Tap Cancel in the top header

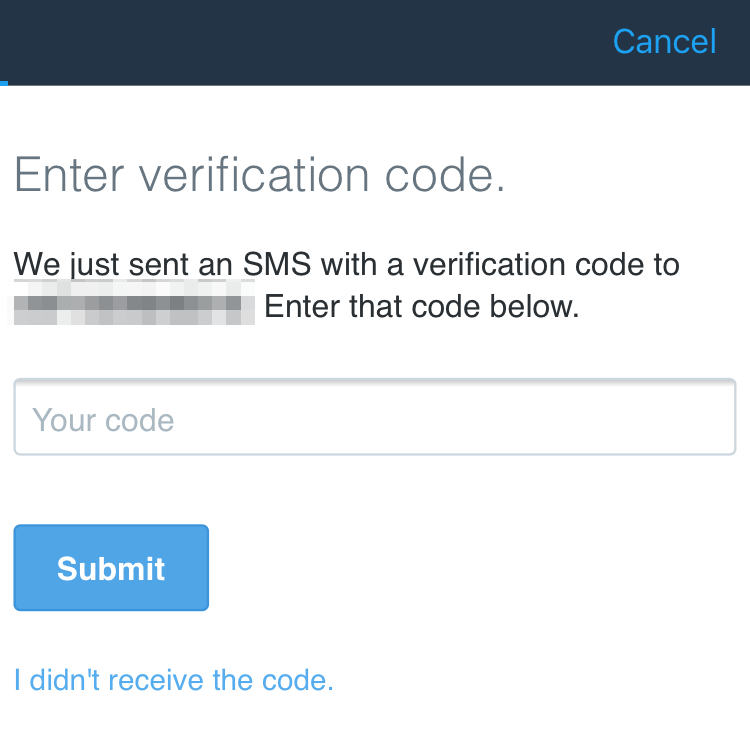tap(664, 41)
